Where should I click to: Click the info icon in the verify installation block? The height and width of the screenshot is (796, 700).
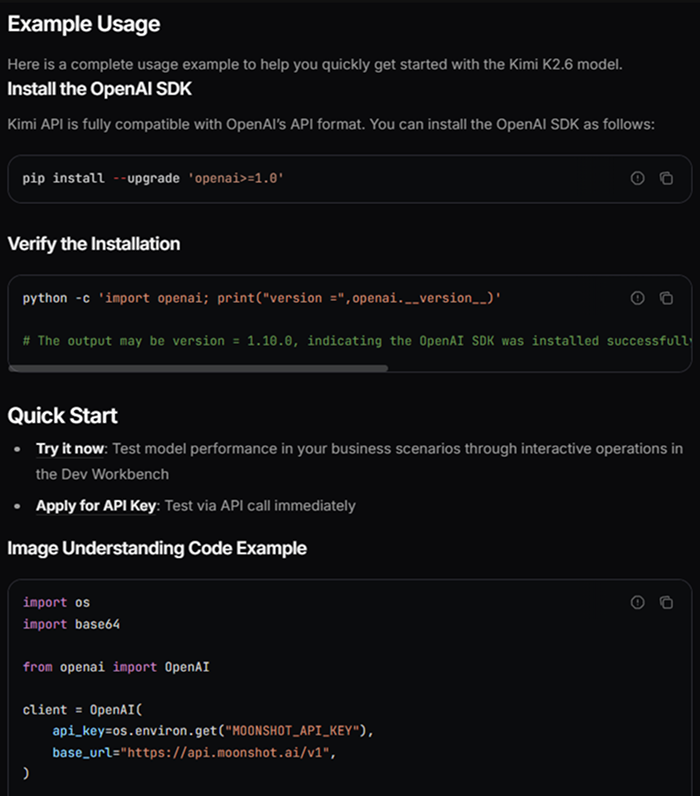tap(638, 298)
